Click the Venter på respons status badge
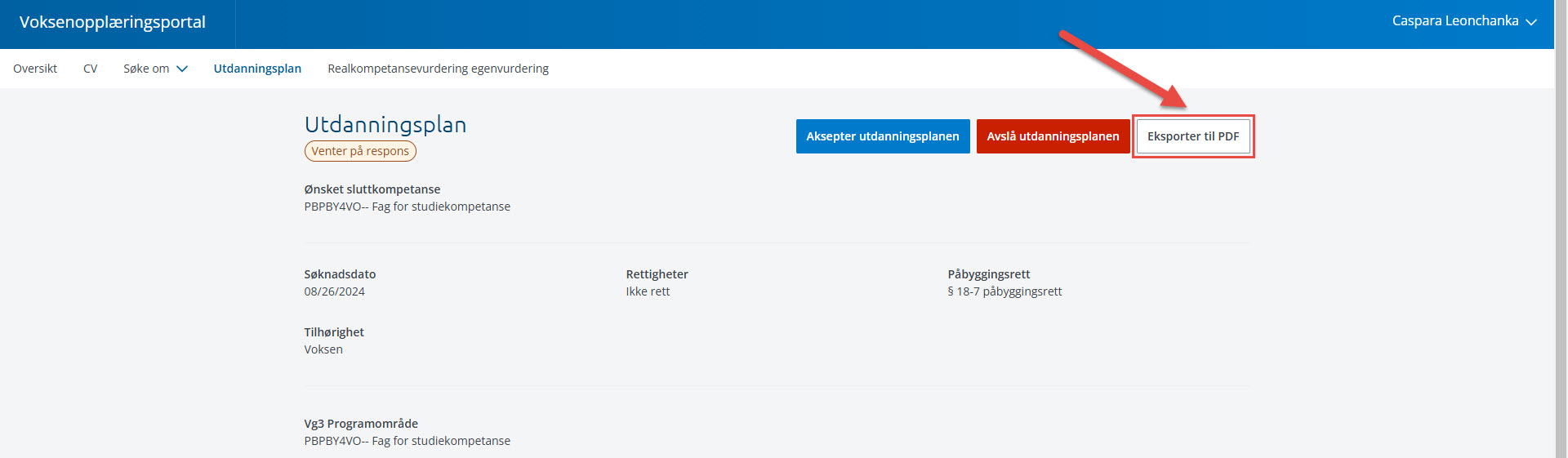This screenshot has width=1568, height=458. (x=360, y=151)
